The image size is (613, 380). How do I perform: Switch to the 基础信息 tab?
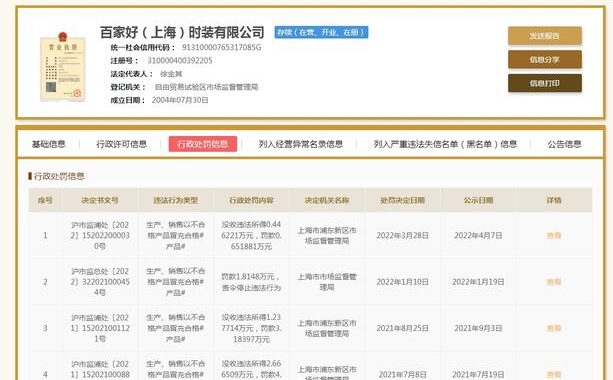48,144
